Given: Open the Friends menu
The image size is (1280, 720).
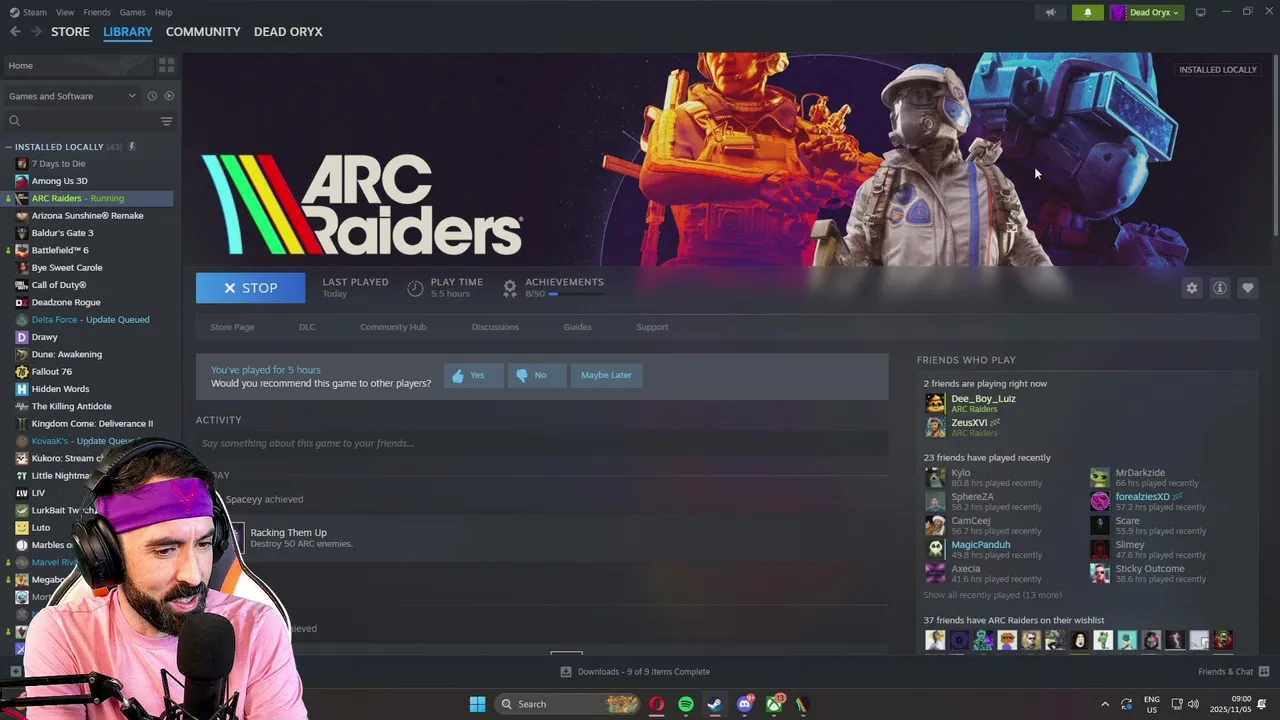Looking at the screenshot, I should point(97,12).
